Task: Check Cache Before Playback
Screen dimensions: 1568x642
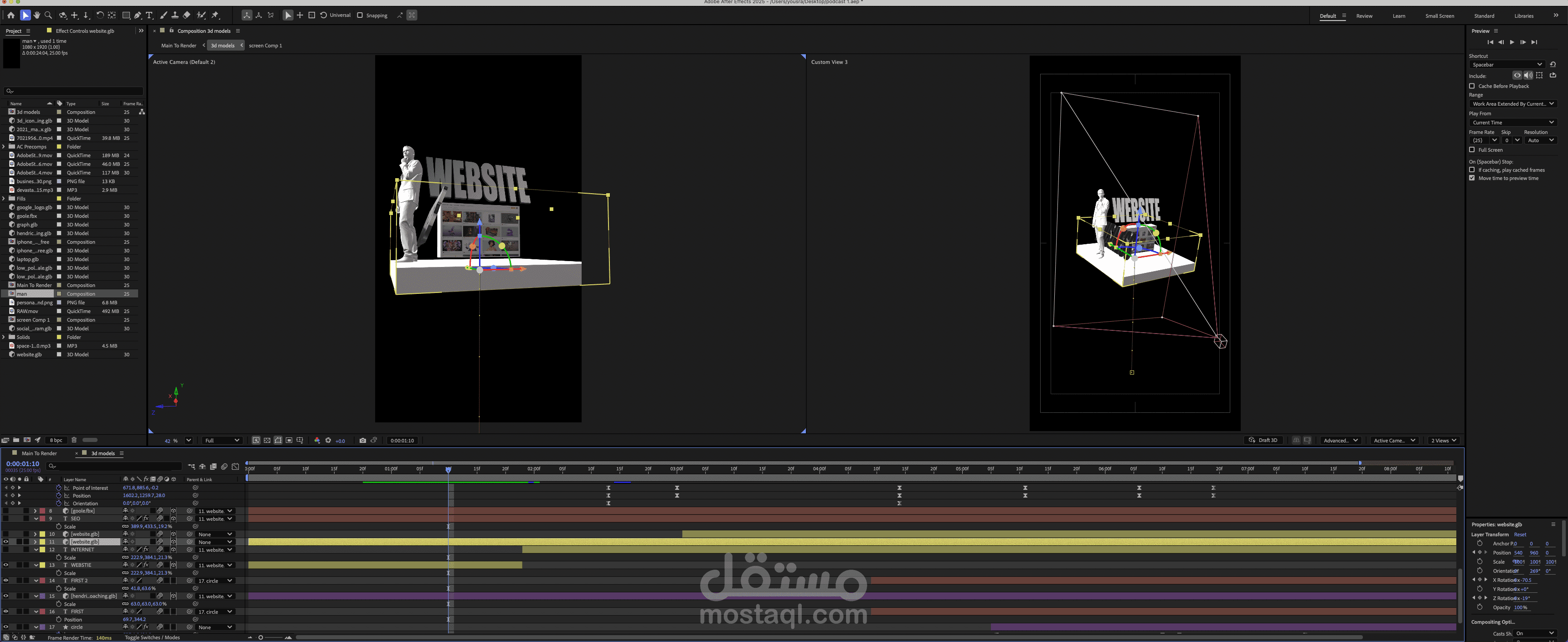Action: click(x=1472, y=87)
